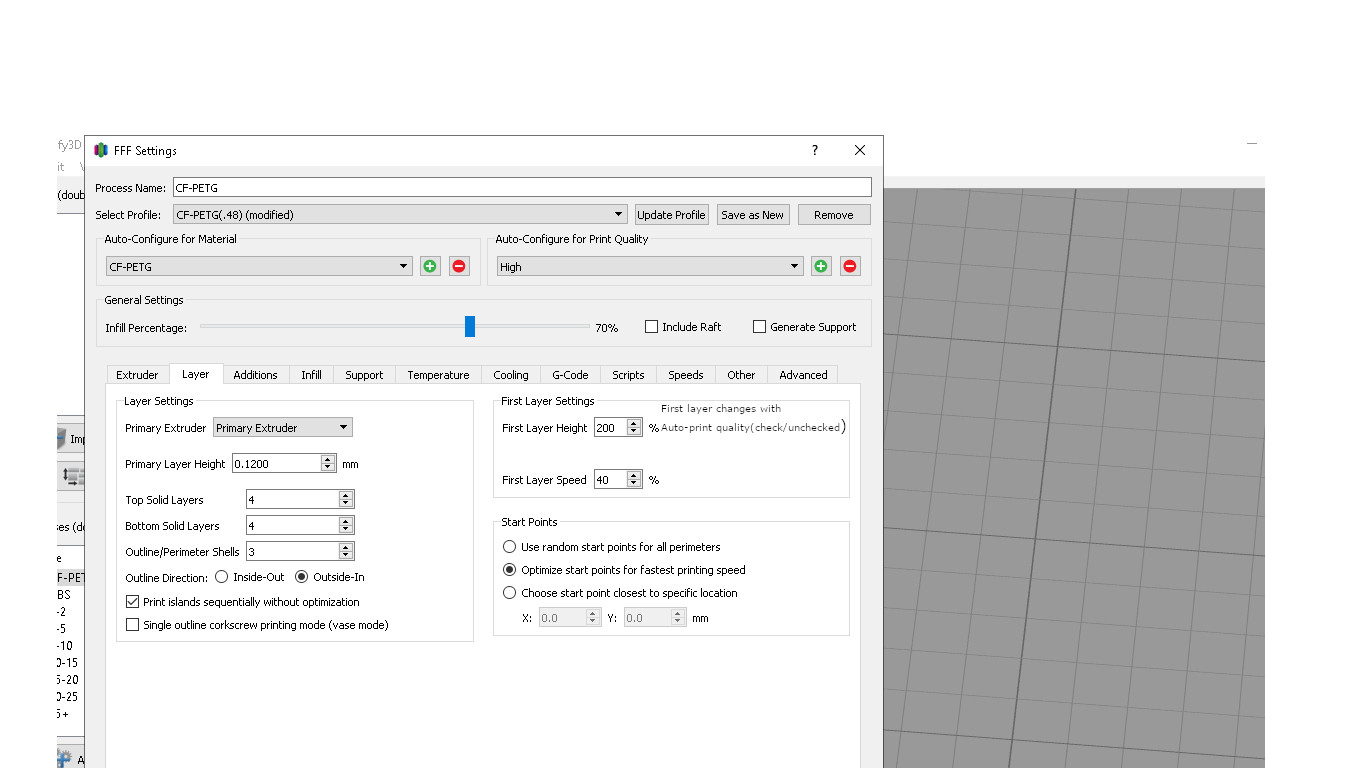1366x768 pixels.
Task: Click the Bottom Solid Layers stepper arrows
Action: pos(346,525)
